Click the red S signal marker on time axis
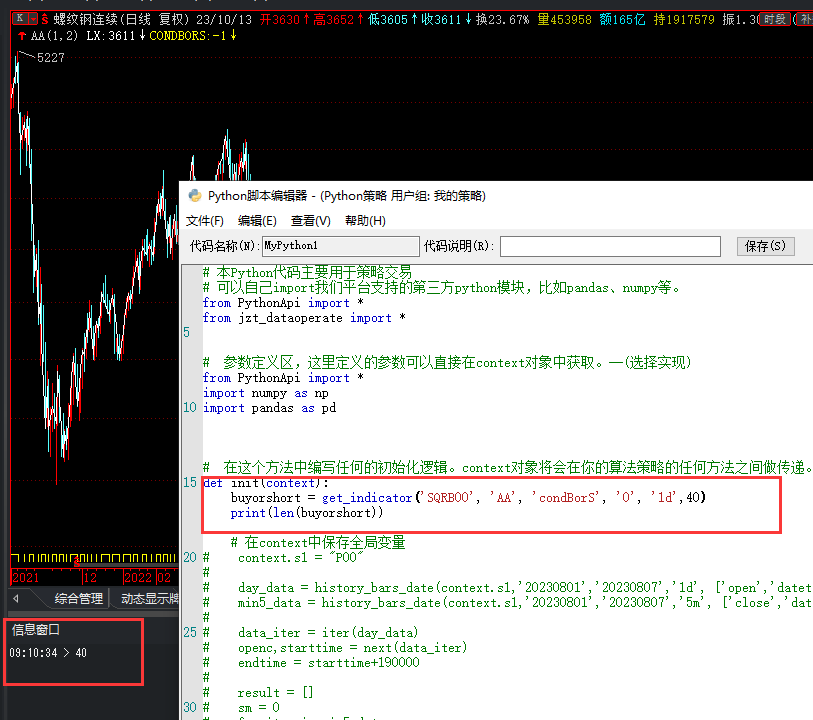Image resolution: width=813 pixels, height=720 pixels. pos(76,561)
